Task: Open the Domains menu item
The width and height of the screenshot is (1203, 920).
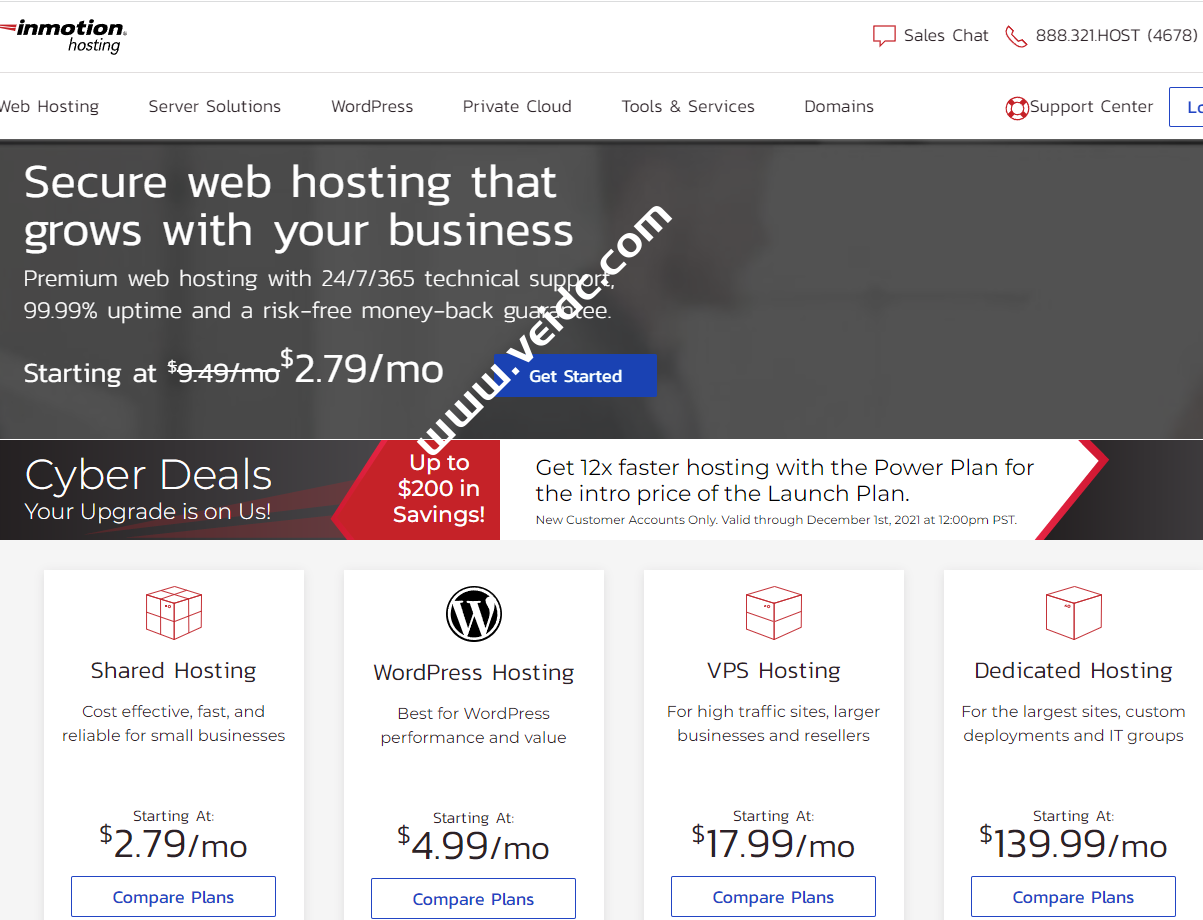Action: click(839, 106)
